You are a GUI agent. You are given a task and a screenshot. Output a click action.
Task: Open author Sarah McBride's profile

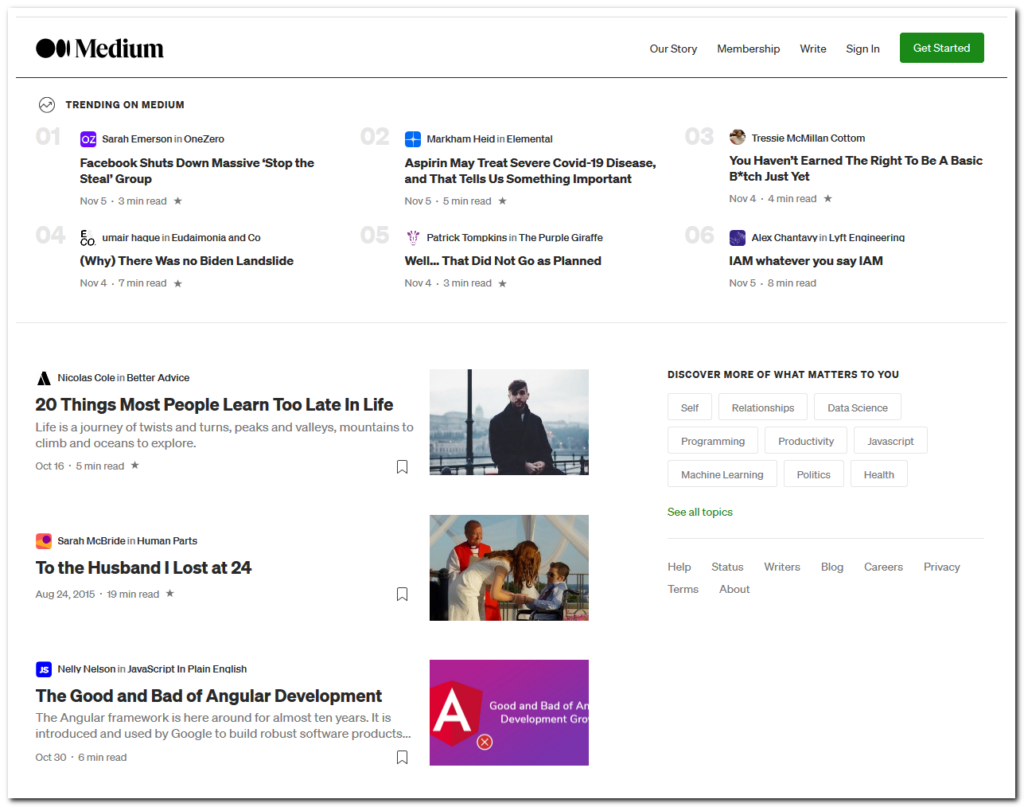pyautogui.click(x=91, y=541)
